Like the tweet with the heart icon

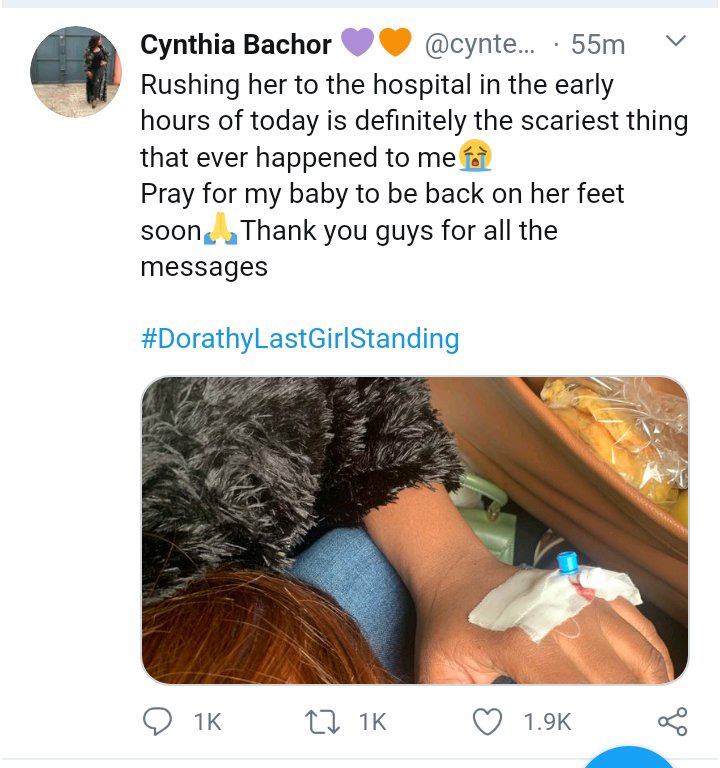point(487,722)
